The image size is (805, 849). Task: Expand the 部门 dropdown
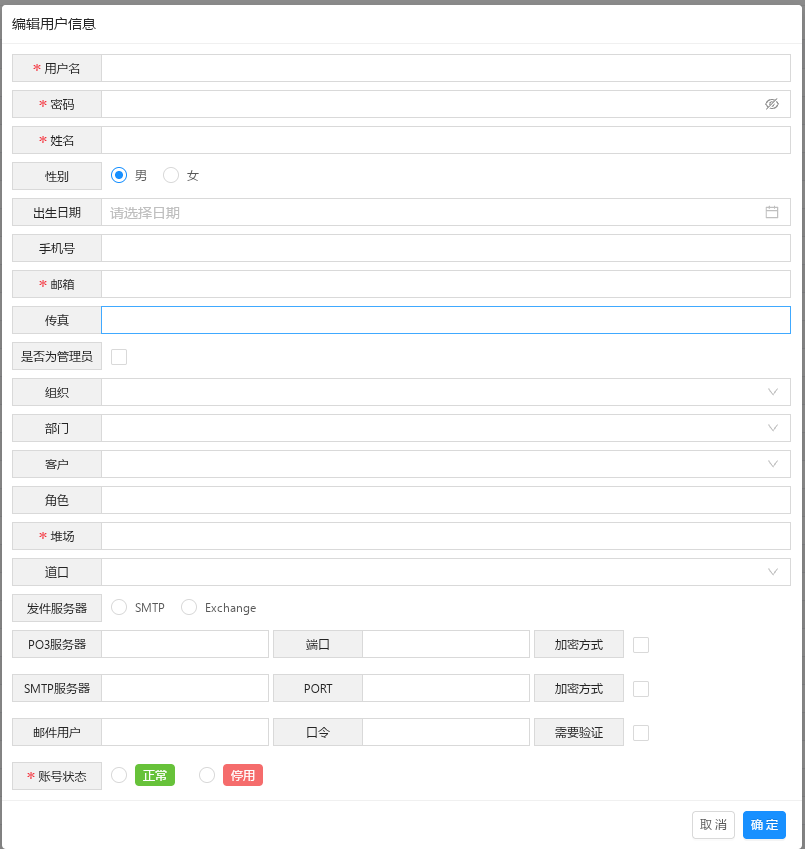772,428
